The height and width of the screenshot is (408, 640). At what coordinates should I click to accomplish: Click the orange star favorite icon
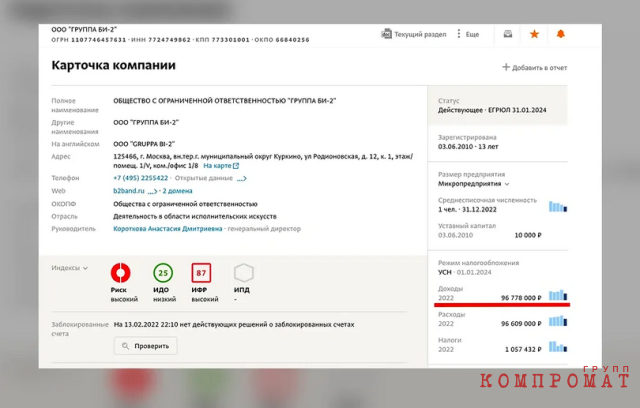point(534,34)
